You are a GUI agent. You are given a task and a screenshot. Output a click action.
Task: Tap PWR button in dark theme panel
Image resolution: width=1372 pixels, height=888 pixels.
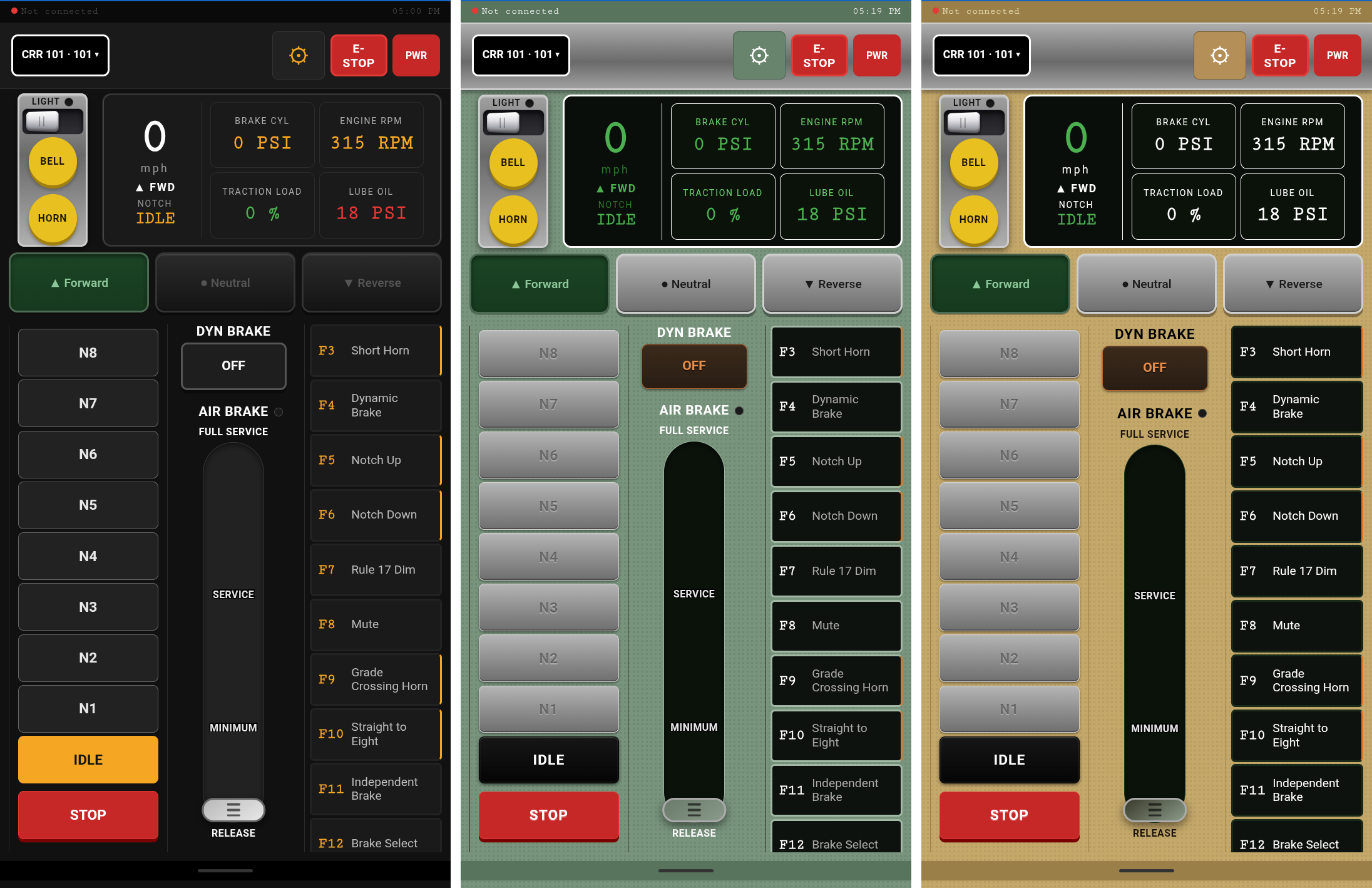(x=416, y=56)
